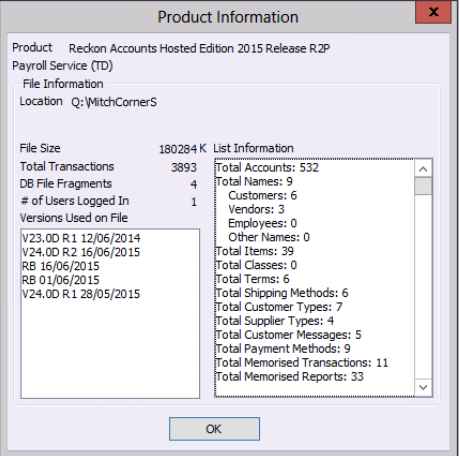The width and height of the screenshot is (460, 456).
Task: Select the 'Other Names: 0' line
Action: pos(269,237)
